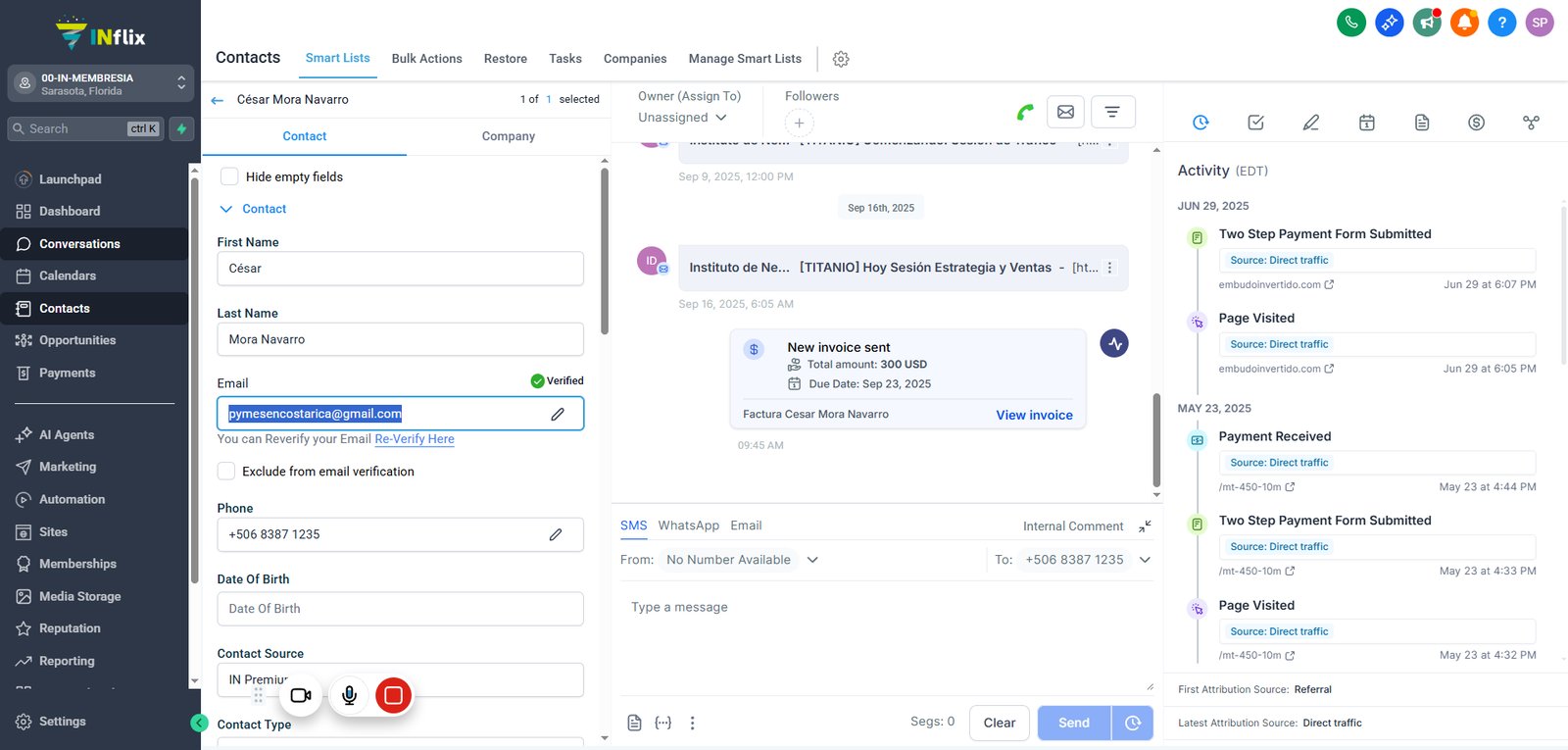Select the Payments dollar icon in the right panel
The image size is (1568, 750).
coord(1476,123)
